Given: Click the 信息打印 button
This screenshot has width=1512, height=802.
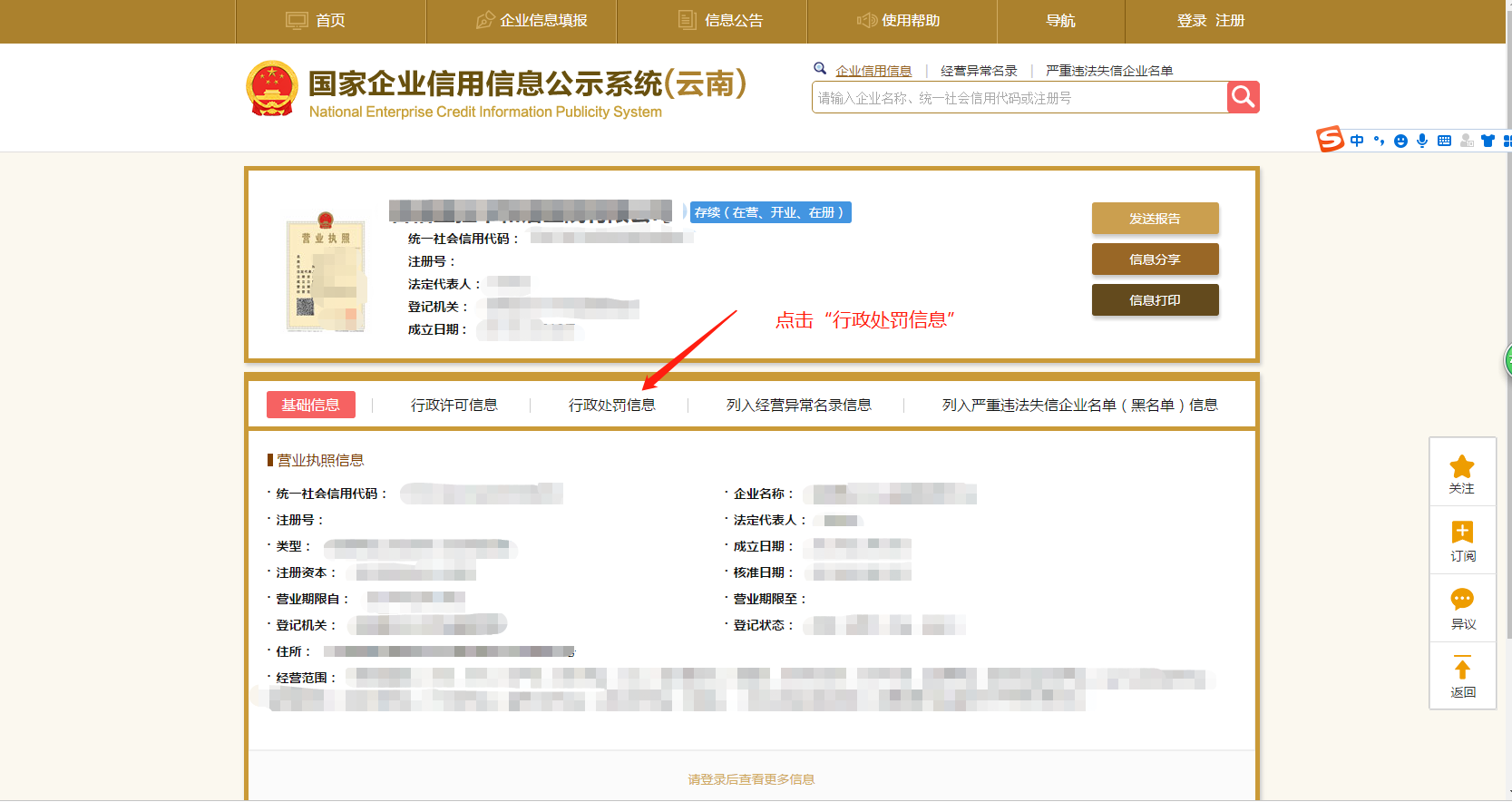Looking at the screenshot, I should [1155, 300].
